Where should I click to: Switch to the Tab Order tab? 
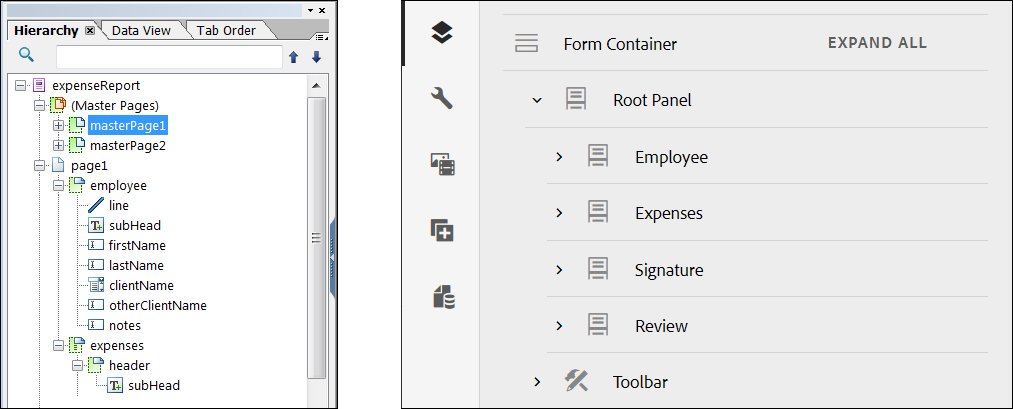pos(226,30)
